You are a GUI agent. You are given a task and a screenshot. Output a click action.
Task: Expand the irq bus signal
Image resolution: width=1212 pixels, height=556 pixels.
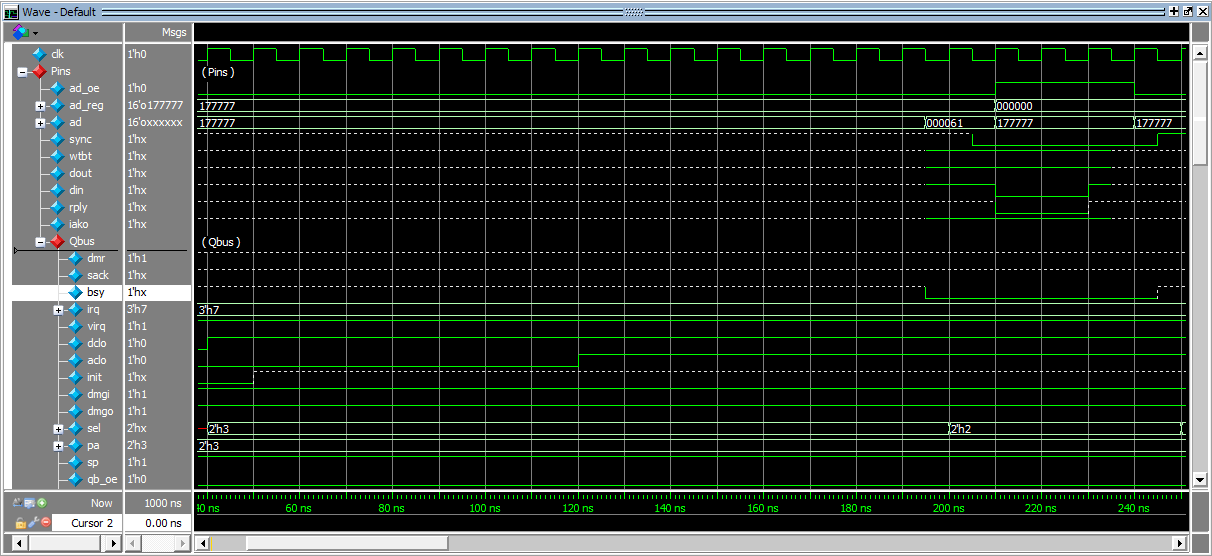coord(59,310)
